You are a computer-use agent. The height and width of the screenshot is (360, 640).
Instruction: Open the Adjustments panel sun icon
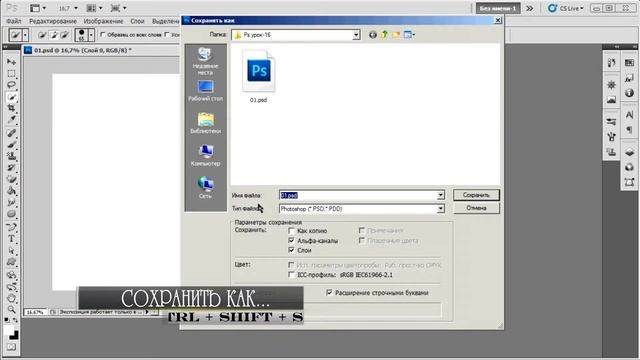611,85
